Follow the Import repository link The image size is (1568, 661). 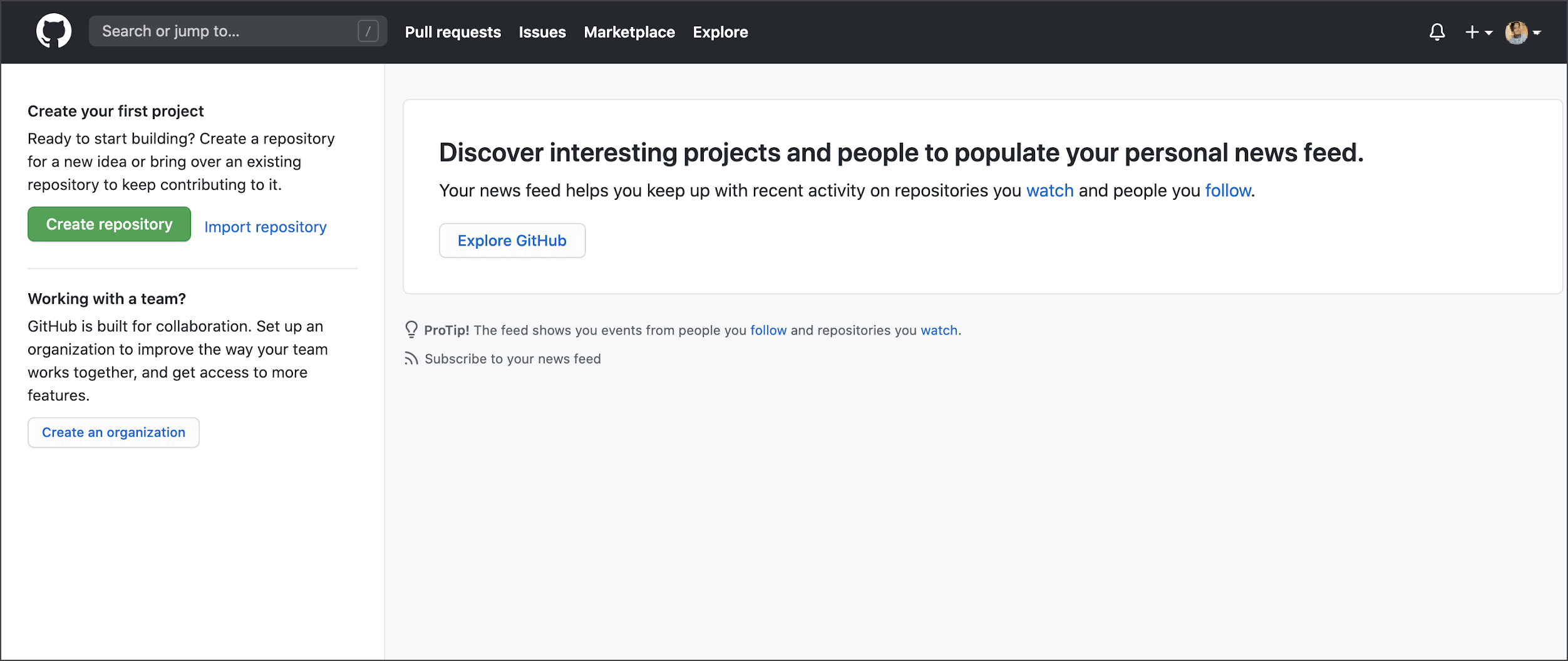[x=266, y=227]
